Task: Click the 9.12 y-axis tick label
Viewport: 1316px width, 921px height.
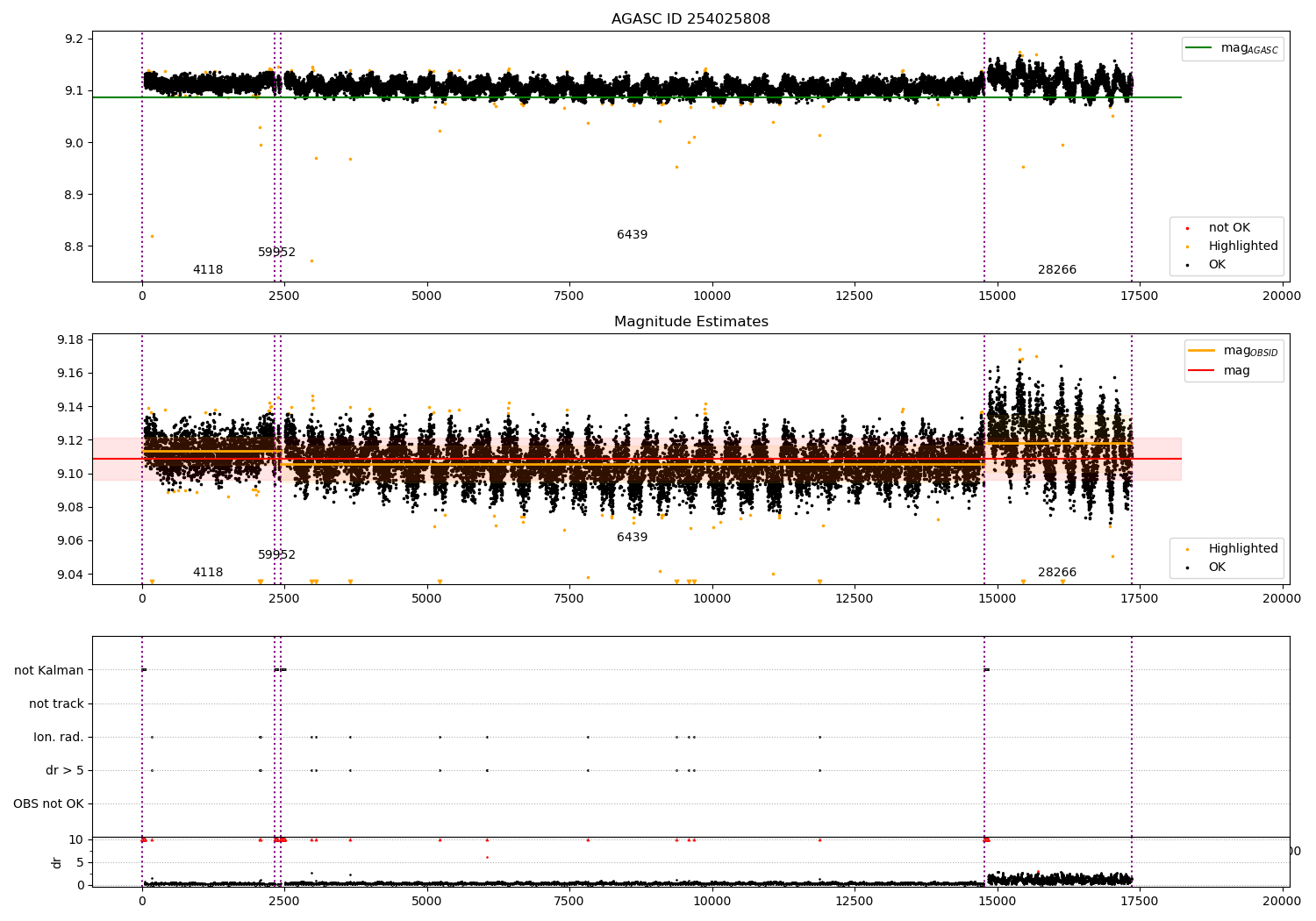Action: (70, 440)
